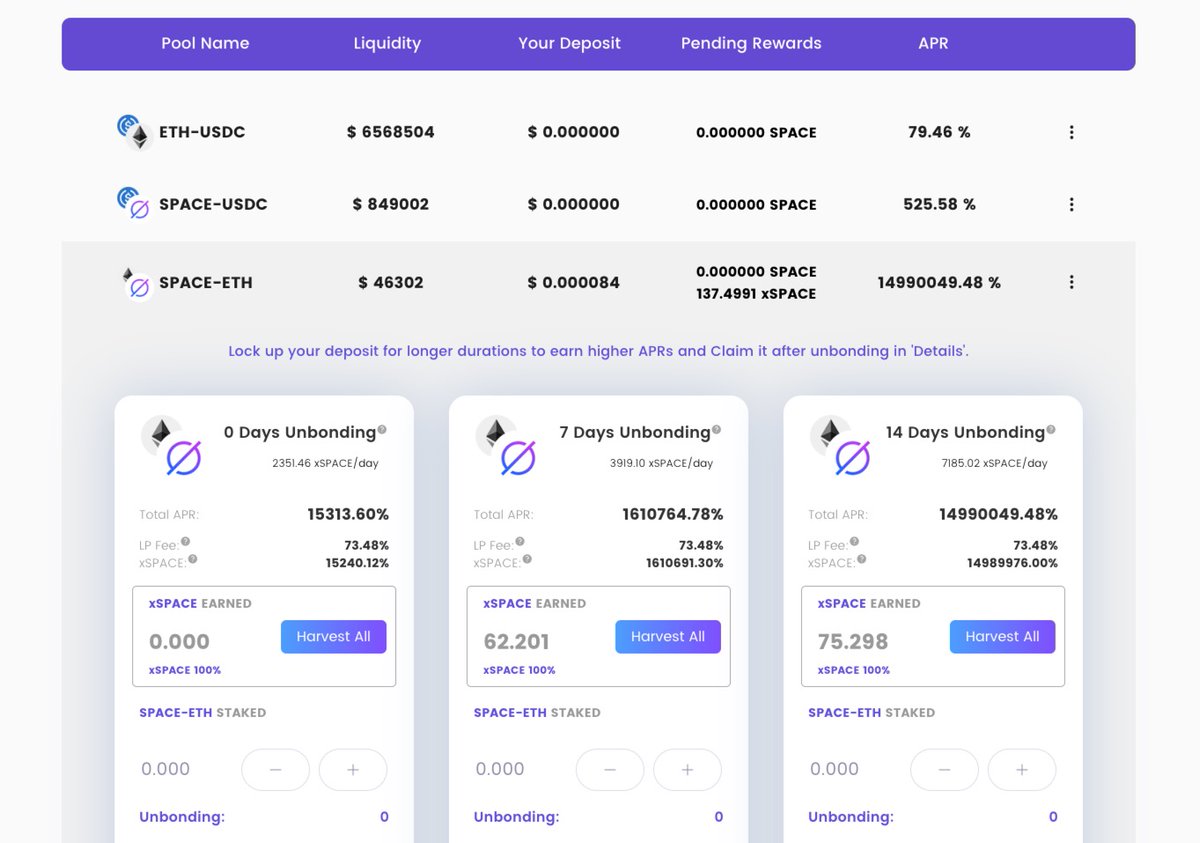Click plus button in 7 Days Unbonding card

tap(687, 770)
